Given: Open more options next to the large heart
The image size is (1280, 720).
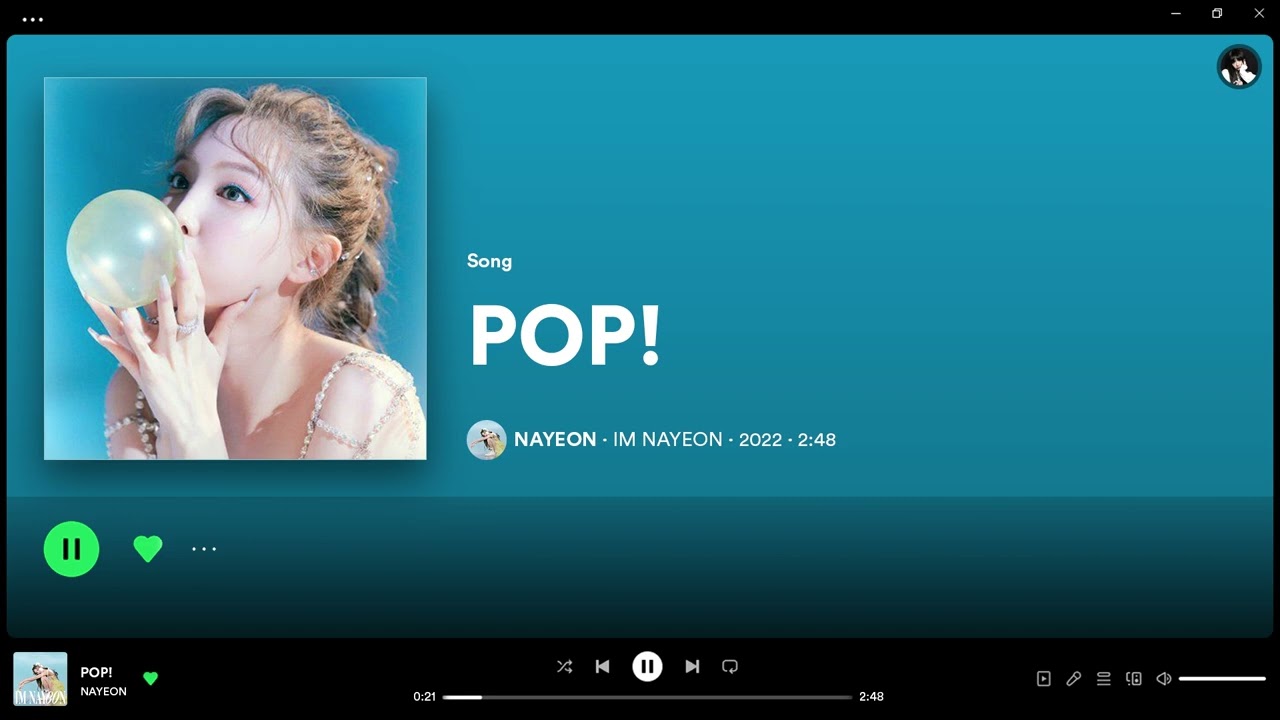Looking at the screenshot, I should coord(204,549).
